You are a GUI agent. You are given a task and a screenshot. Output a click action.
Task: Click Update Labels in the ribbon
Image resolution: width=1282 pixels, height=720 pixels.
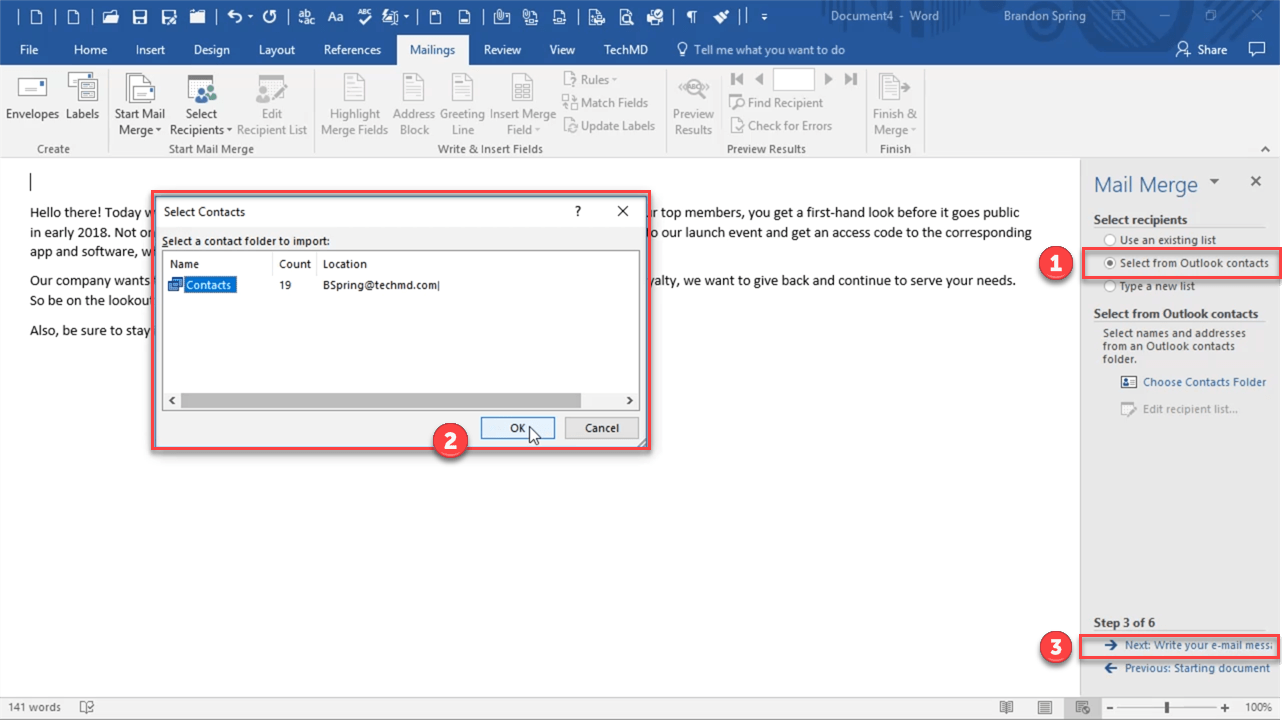609,125
